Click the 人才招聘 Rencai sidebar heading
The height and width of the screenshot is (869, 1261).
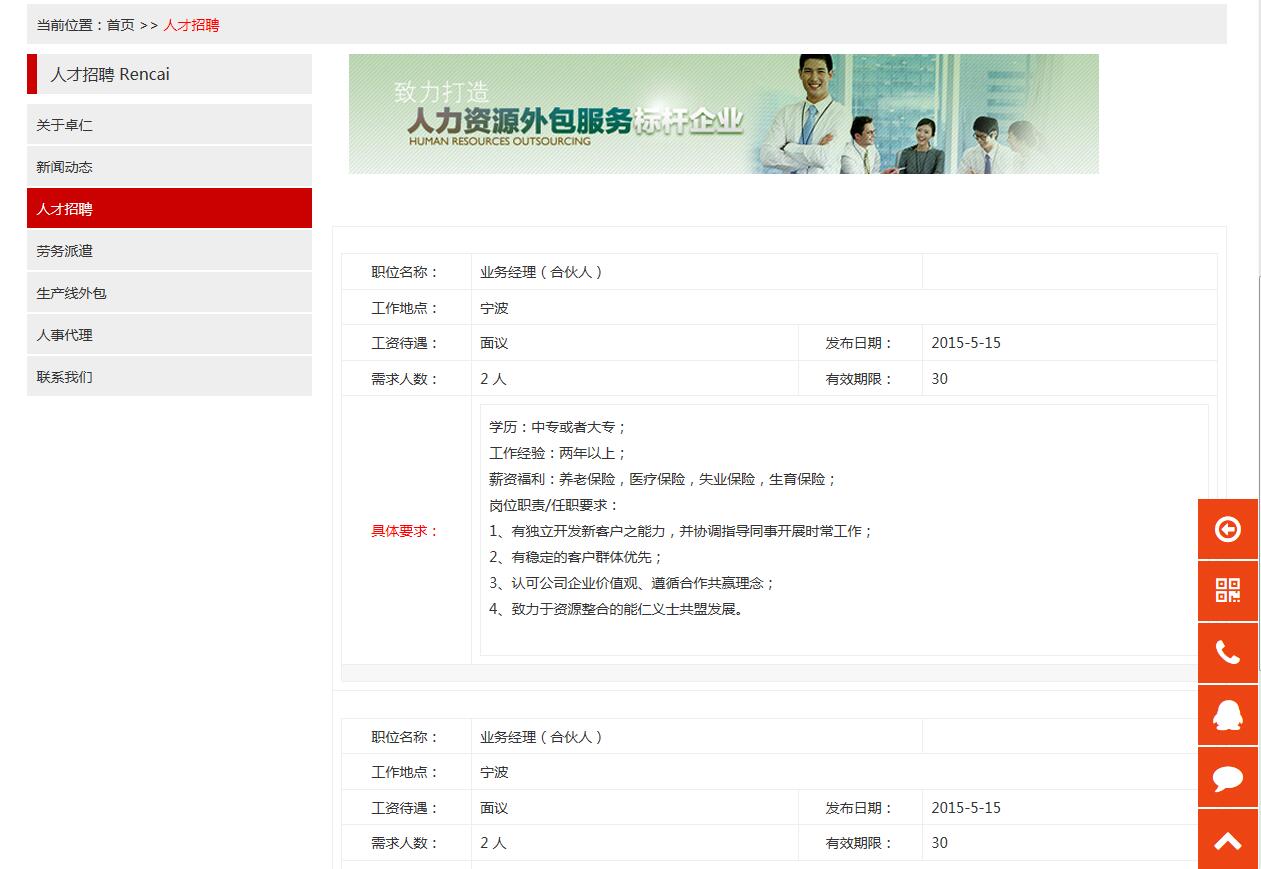(169, 74)
